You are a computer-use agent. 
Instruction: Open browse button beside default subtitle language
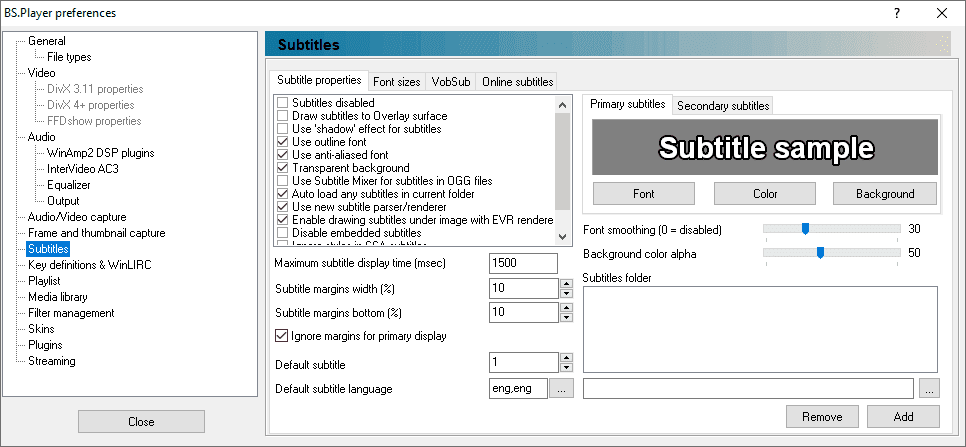561,389
